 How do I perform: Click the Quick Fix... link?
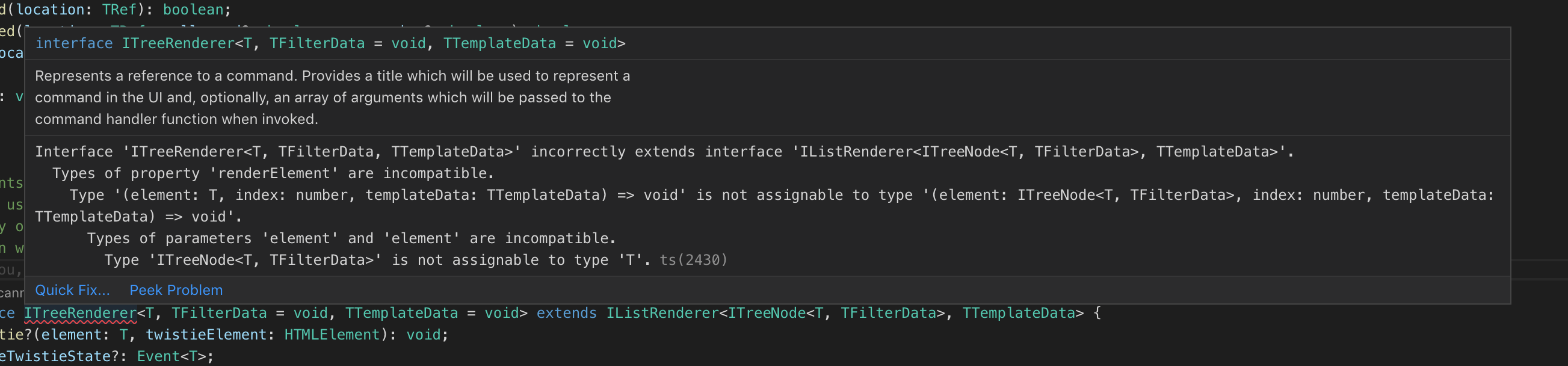(x=72, y=290)
